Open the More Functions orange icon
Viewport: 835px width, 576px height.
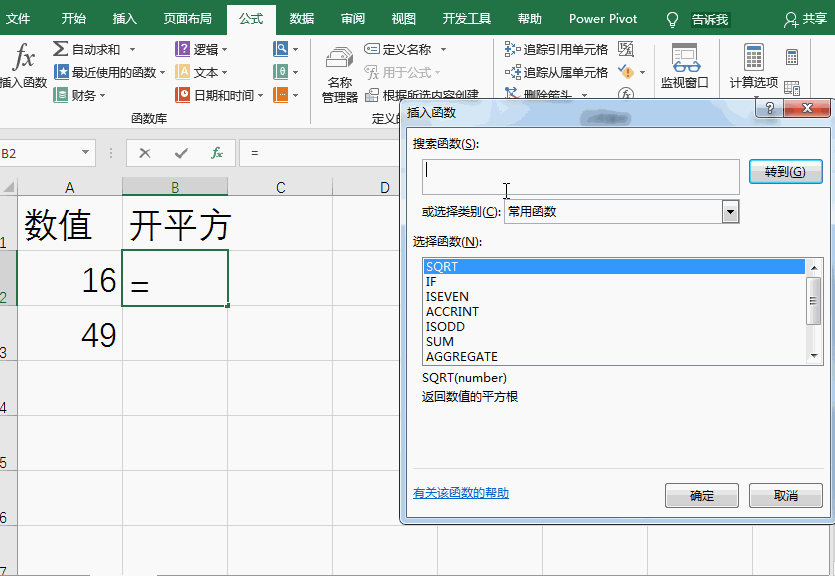click(x=281, y=95)
